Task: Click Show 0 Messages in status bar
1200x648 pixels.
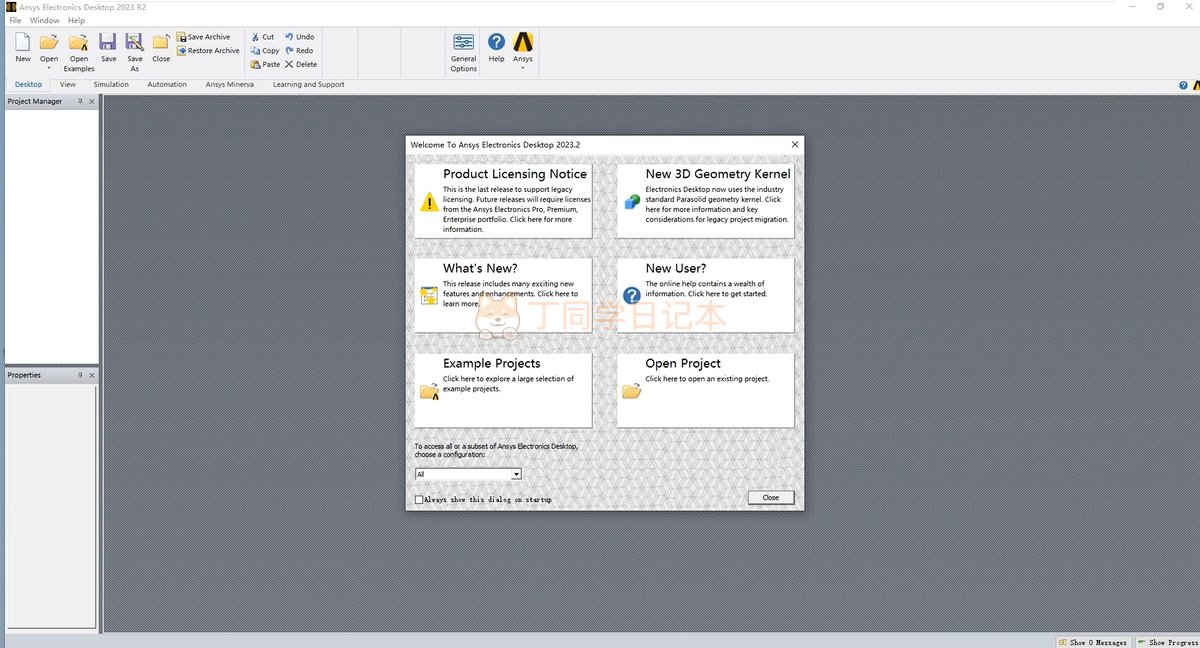Action: [x=1094, y=642]
